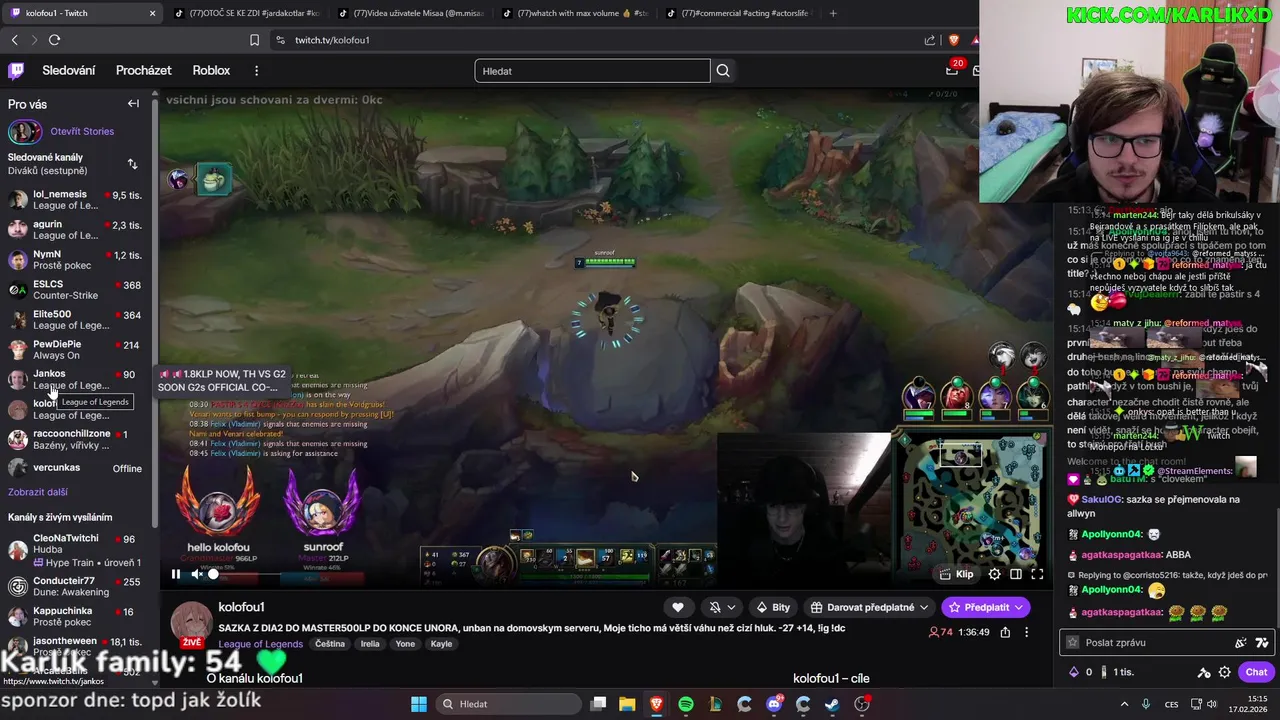
Task: Go to the Sledování tab
Action: pos(69,71)
